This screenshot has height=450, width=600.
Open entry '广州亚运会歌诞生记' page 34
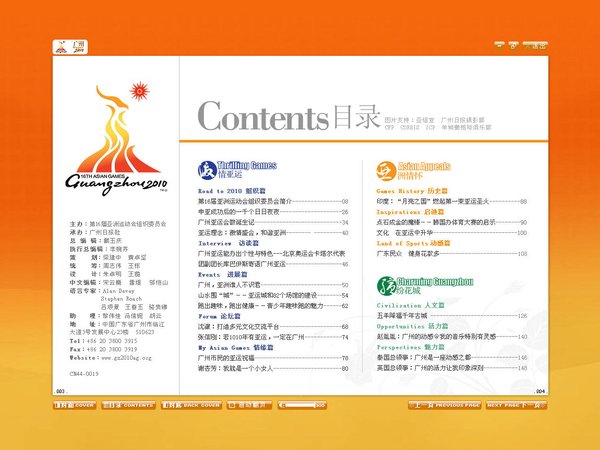(273, 222)
